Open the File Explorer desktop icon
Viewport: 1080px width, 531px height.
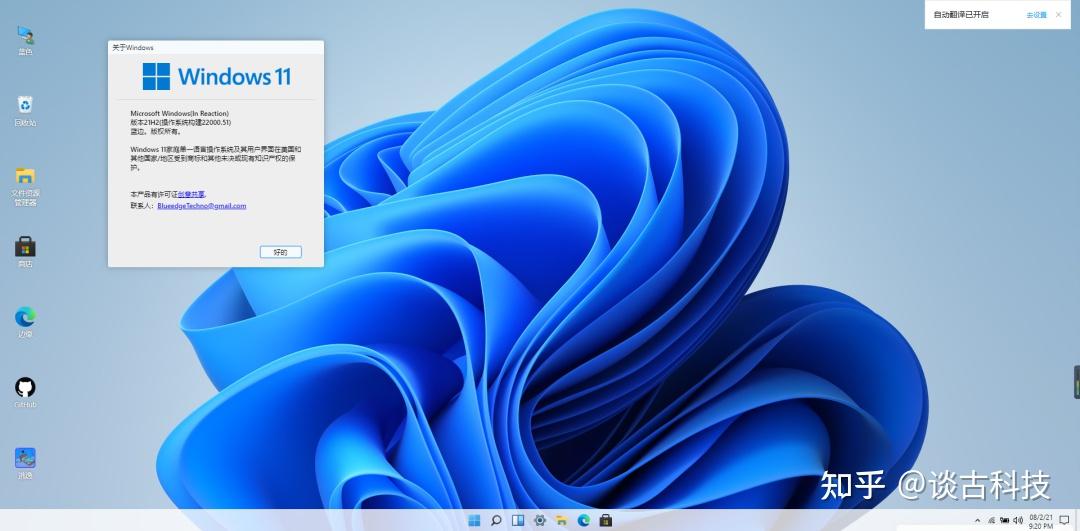25,186
